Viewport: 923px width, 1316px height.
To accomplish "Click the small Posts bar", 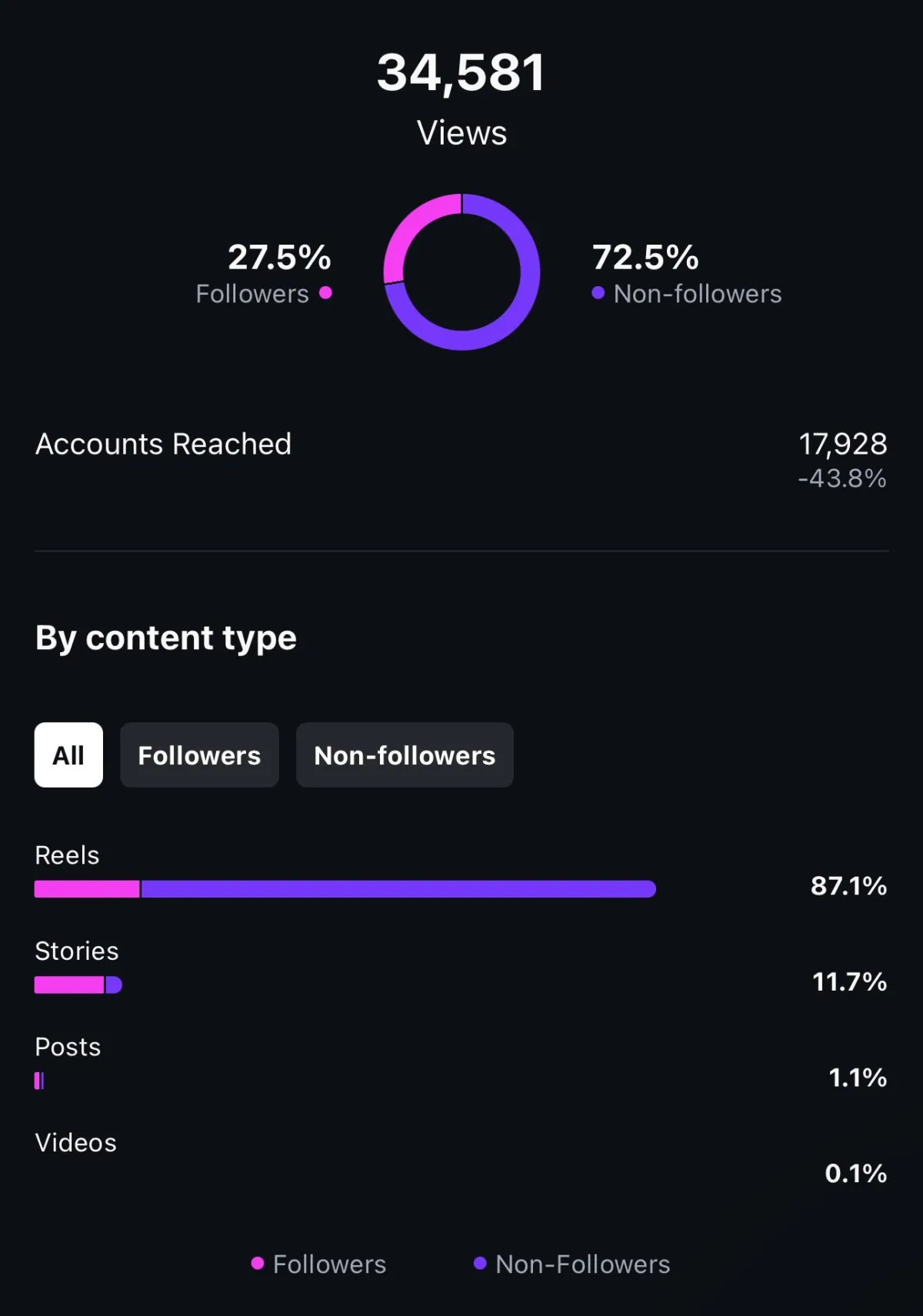I will pos(39,1081).
